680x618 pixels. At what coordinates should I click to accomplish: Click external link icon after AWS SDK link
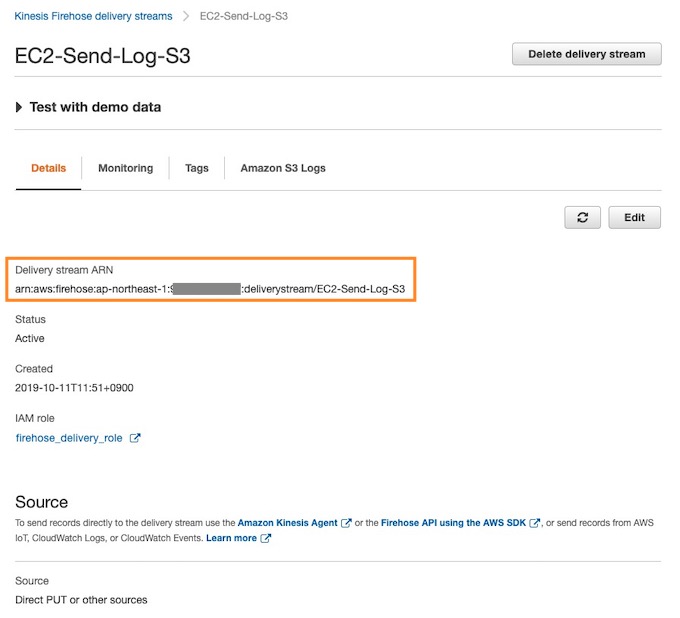(534, 523)
